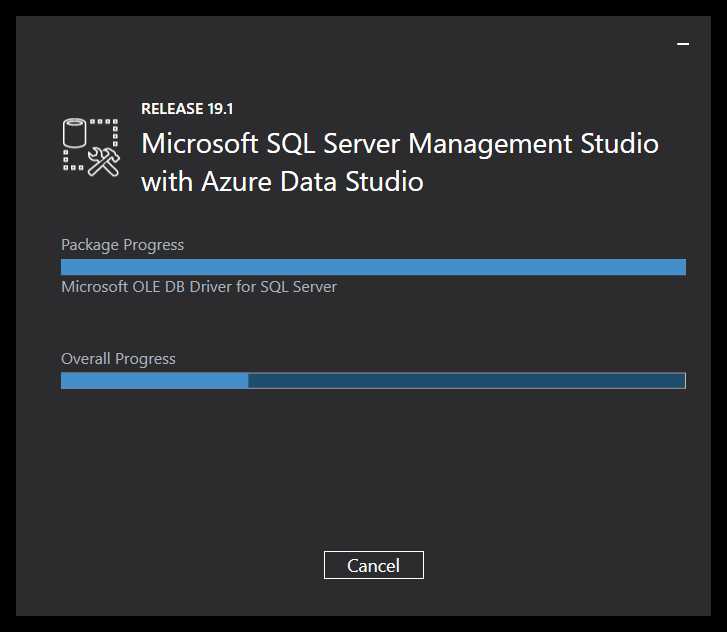Screen dimensions: 727x632
Task: Click "with Azure Data Studio" subtitle
Action: [x=282, y=181]
